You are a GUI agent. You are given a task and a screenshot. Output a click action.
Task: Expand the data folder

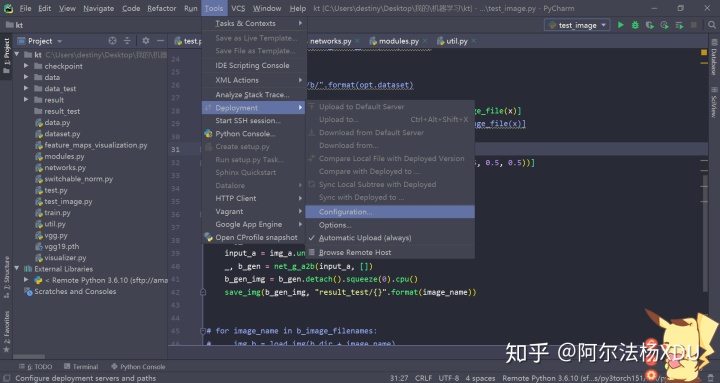(26, 77)
